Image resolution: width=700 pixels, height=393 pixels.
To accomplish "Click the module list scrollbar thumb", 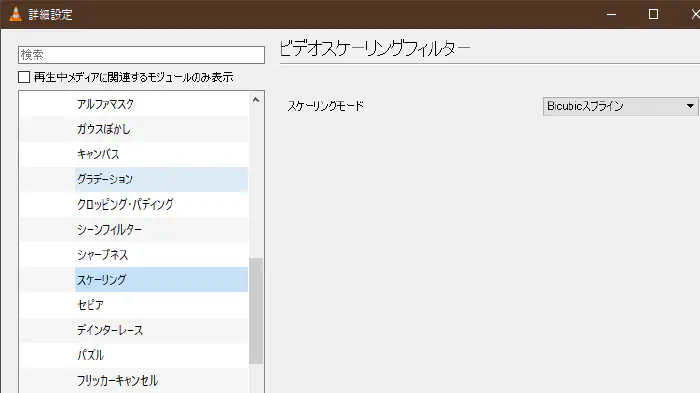I will pos(256,311).
